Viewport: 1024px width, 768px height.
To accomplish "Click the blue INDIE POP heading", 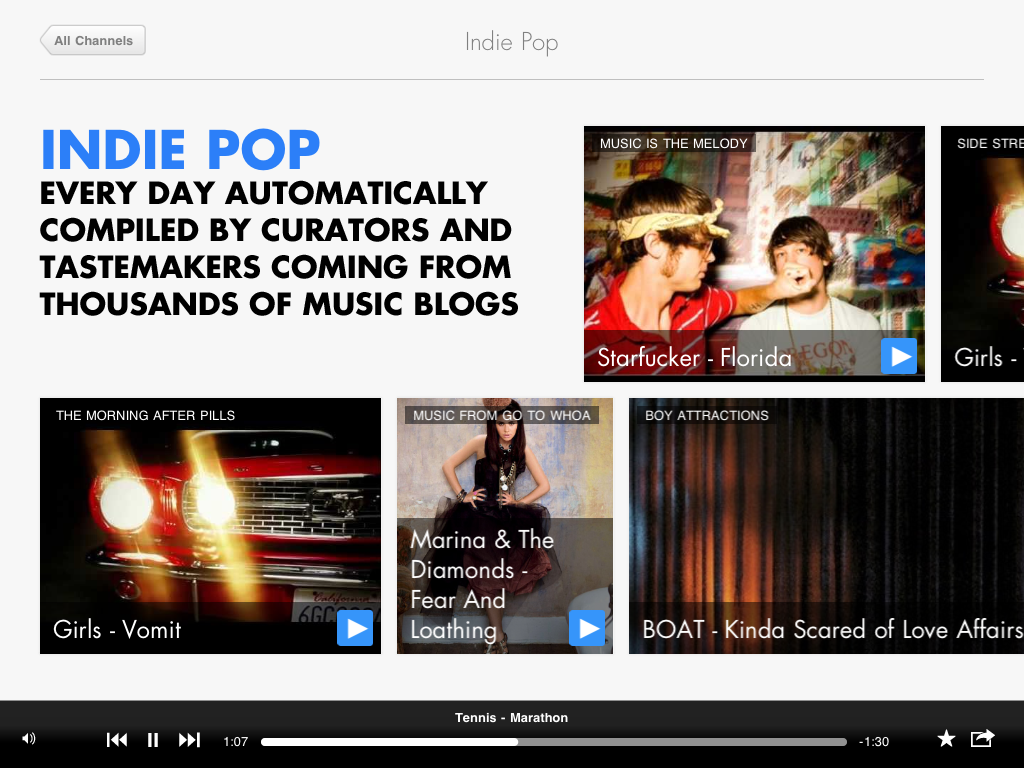I will pyautogui.click(x=180, y=150).
